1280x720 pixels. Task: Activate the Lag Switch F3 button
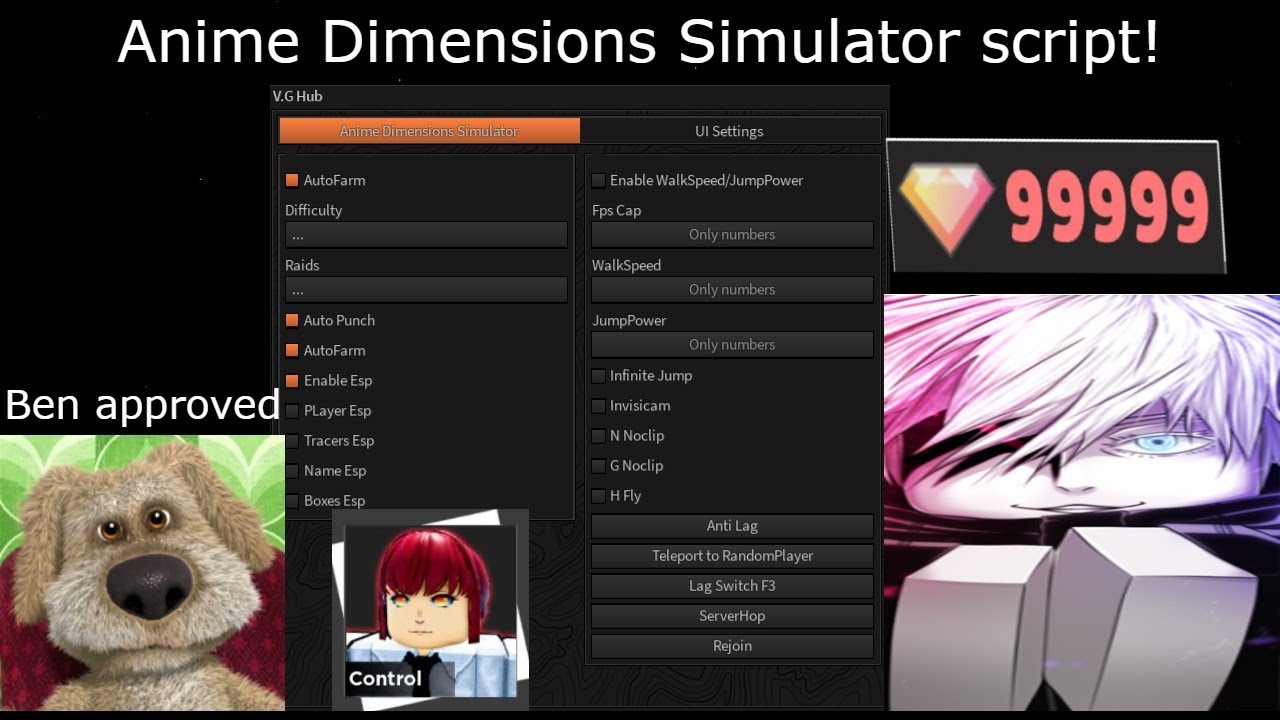tap(732, 586)
